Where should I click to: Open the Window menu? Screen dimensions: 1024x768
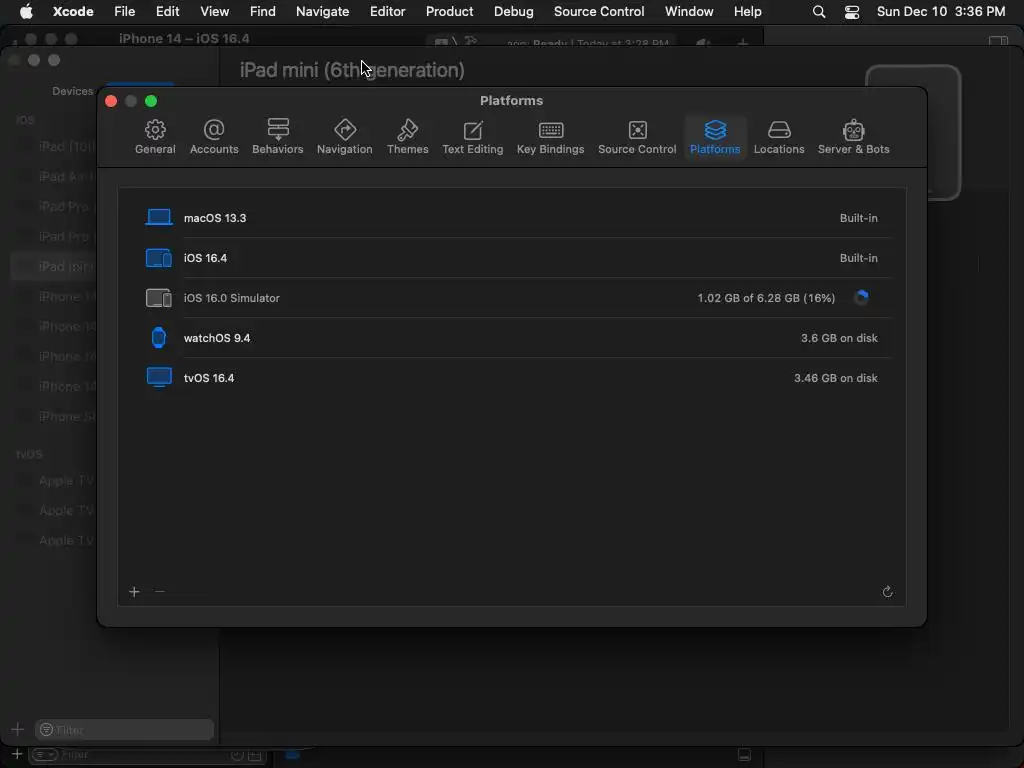689,11
